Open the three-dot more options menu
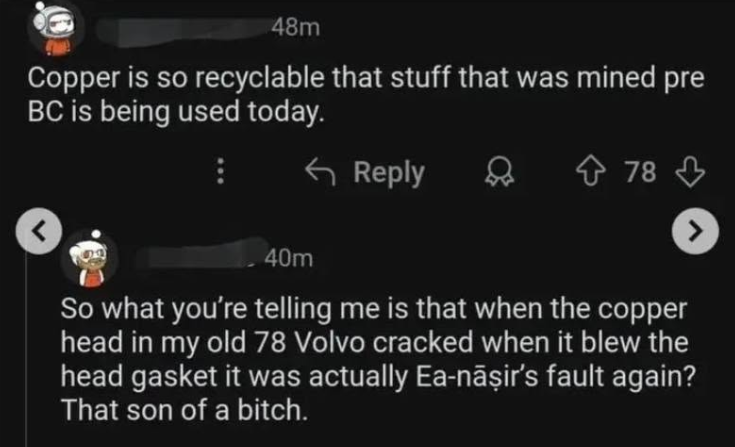 (x=220, y=173)
